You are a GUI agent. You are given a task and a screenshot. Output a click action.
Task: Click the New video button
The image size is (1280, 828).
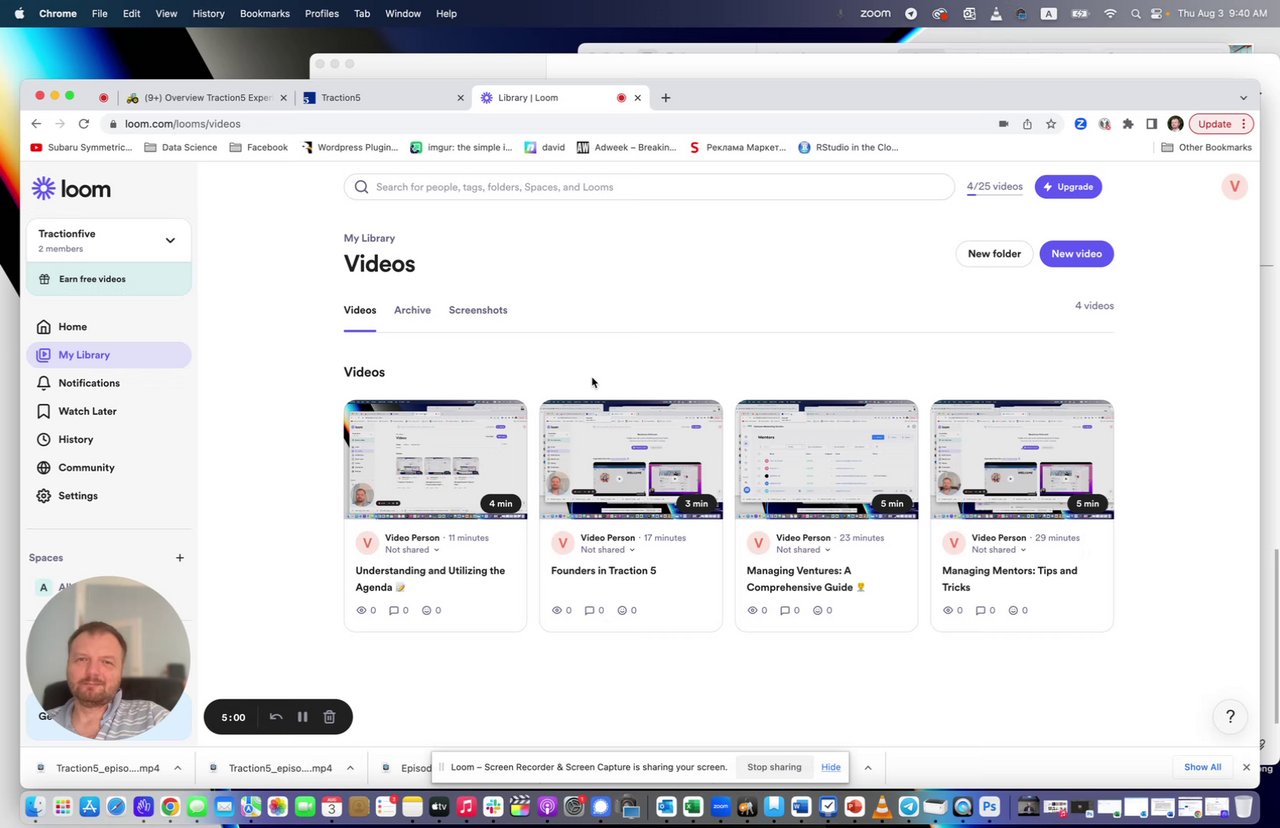point(1076,254)
